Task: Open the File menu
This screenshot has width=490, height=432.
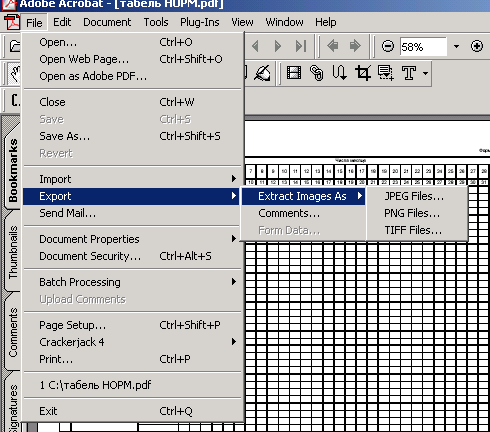Action: (x=34, y=23)
